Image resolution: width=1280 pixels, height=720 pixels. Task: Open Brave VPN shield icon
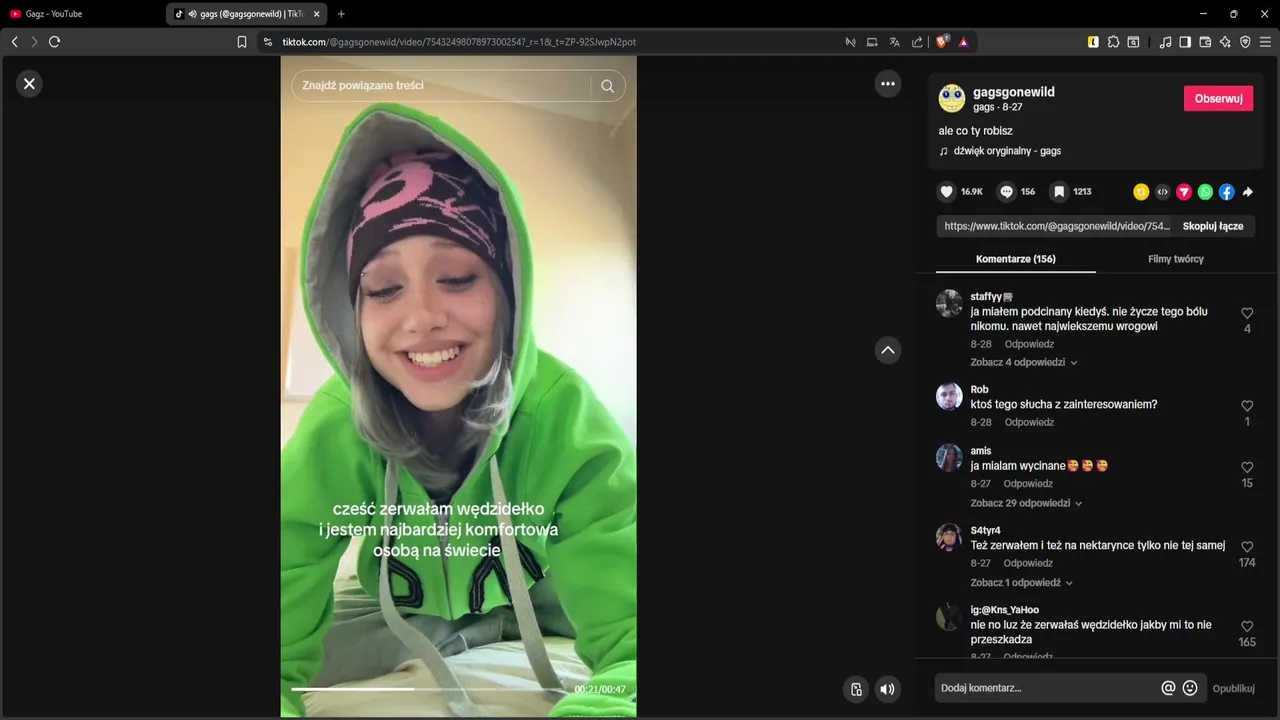point(1245,42)
